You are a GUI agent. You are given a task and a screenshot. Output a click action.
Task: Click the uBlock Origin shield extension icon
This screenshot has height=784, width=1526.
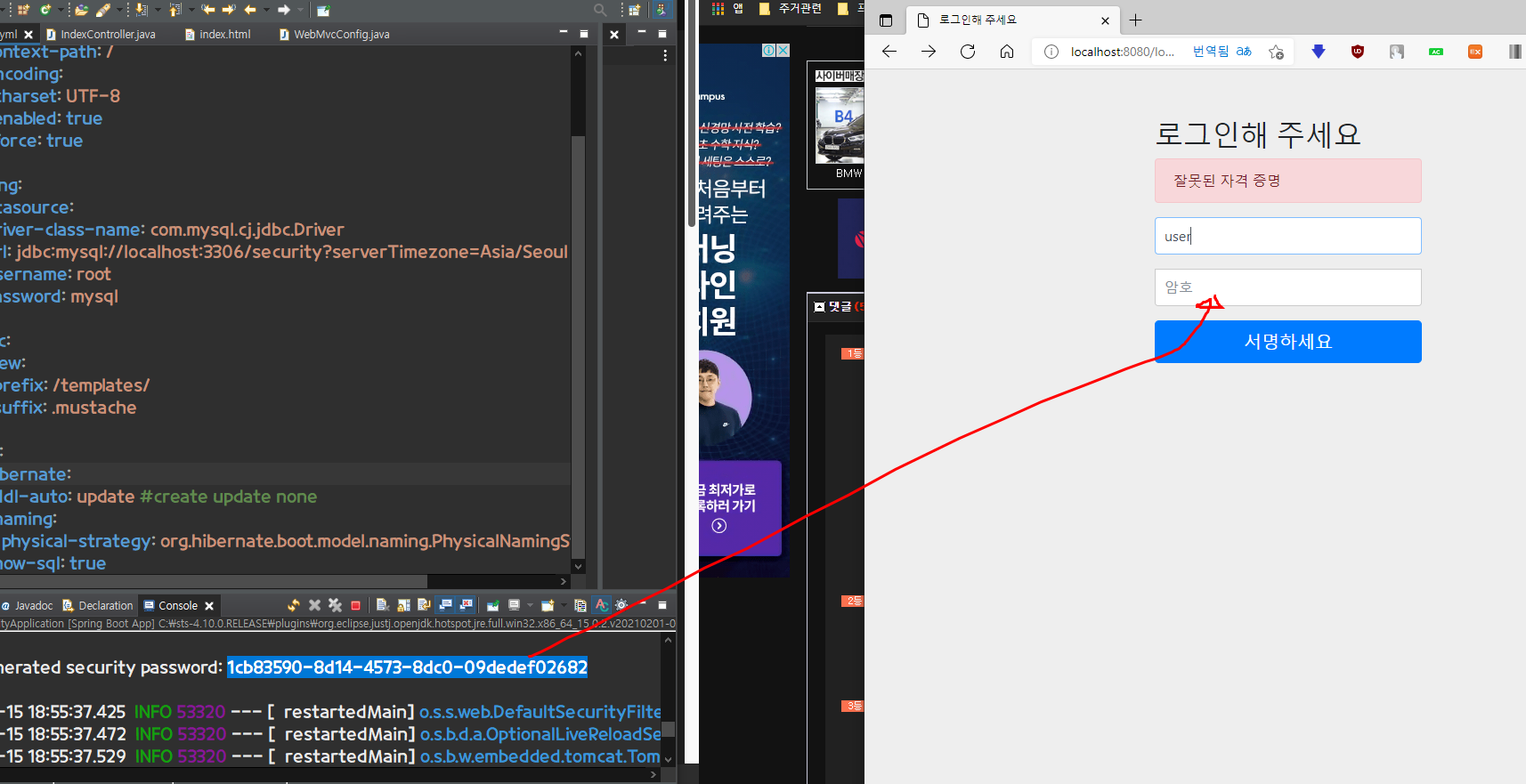click(1358, 52)
